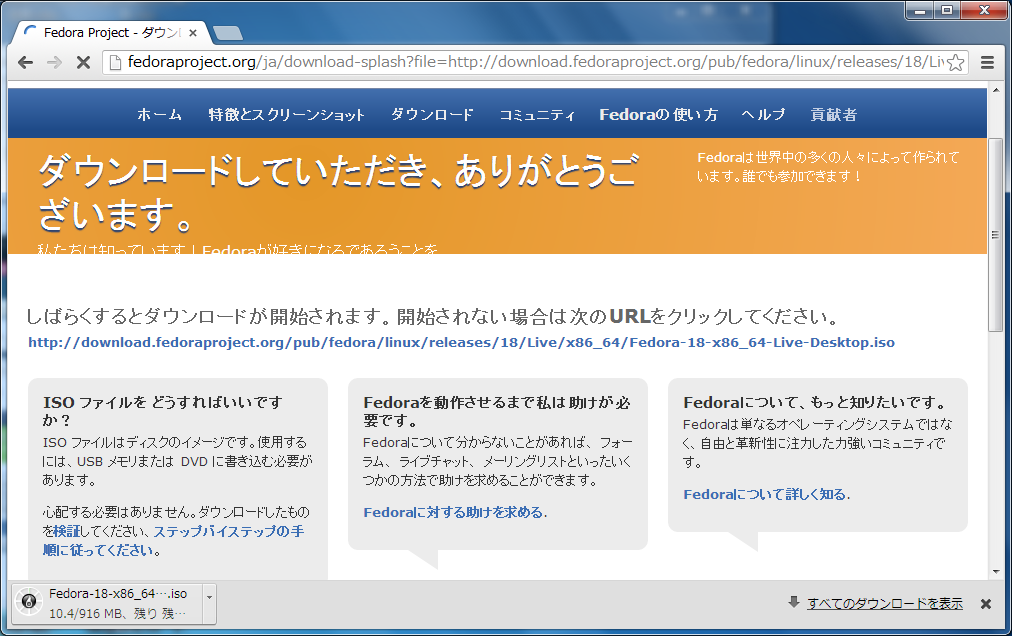Click the download progress disc icon

click(x=28, y=602)
